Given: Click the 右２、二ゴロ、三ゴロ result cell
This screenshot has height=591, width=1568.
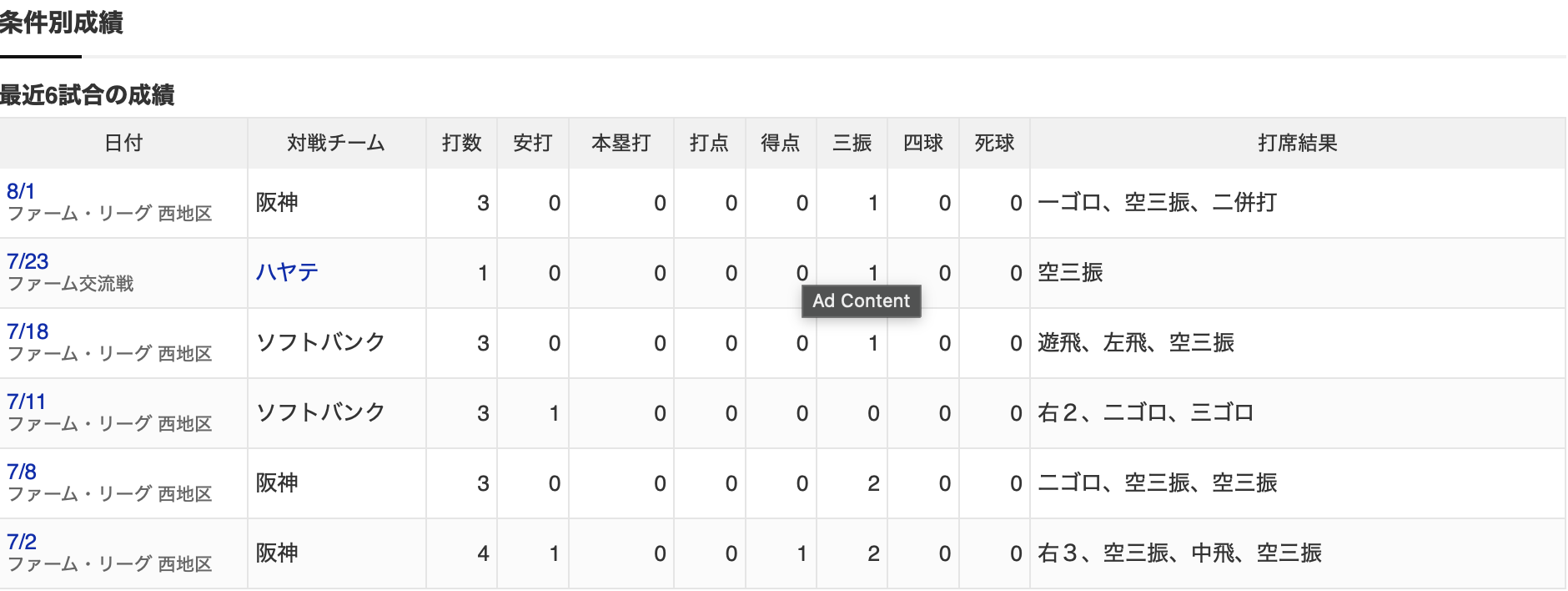Looking at the screenshot, I should 1298,413.
